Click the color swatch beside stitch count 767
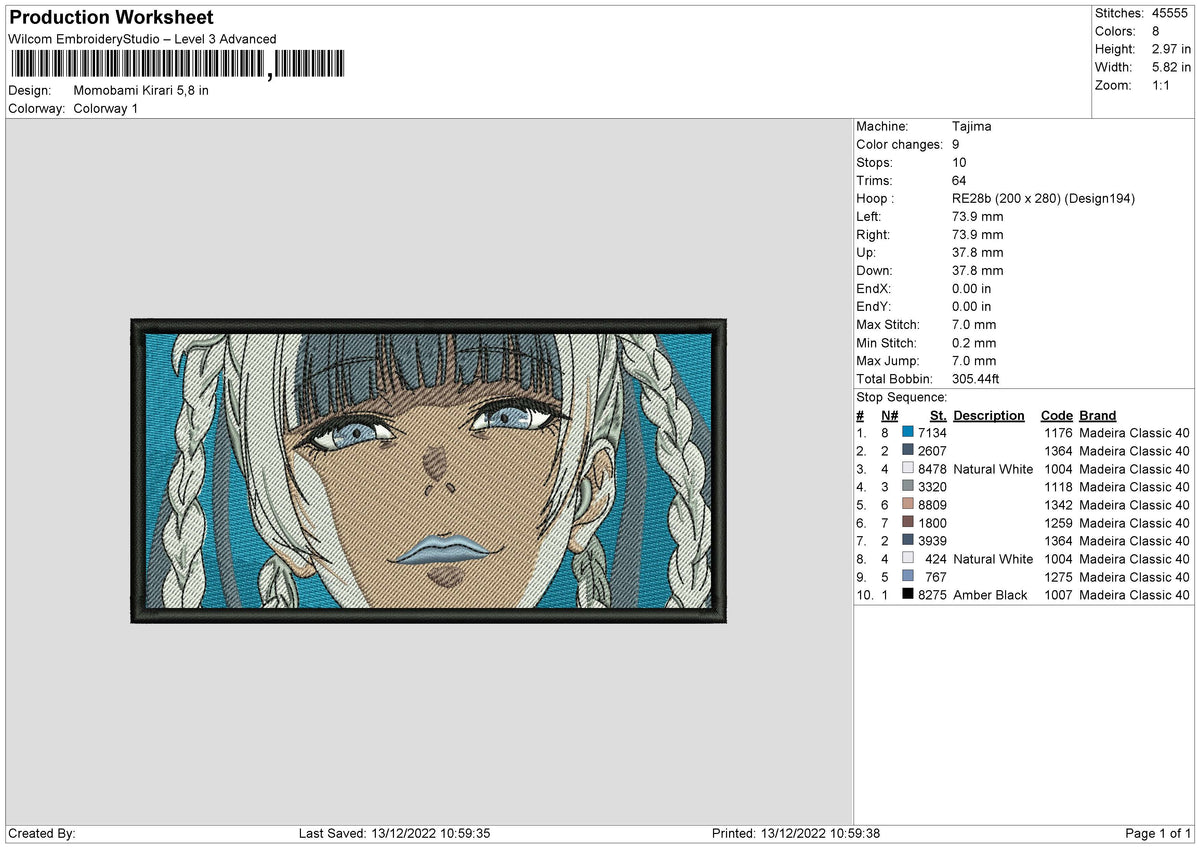The height and width of the screenshot is (848, 1200). pyautogui.click(x=908, y=577)
